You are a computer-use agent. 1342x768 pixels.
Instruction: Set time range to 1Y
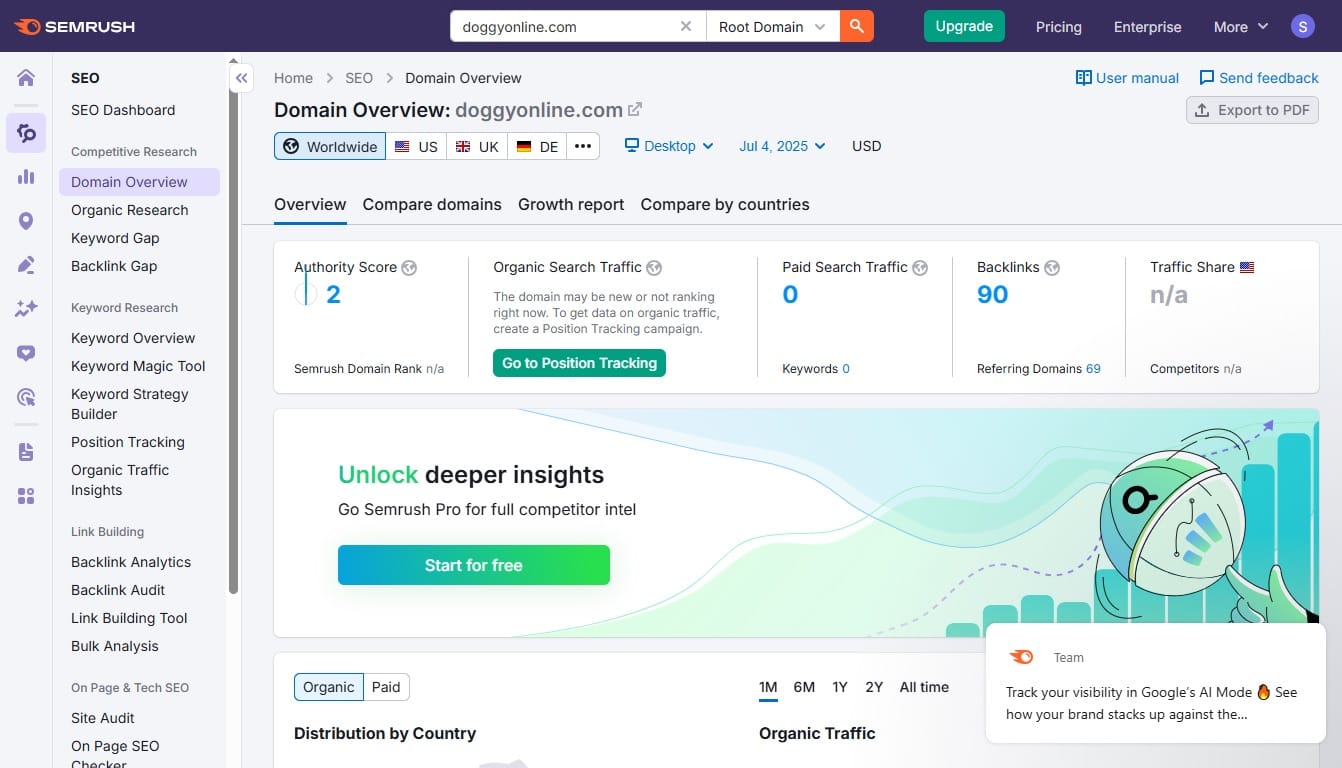point(840,687)
